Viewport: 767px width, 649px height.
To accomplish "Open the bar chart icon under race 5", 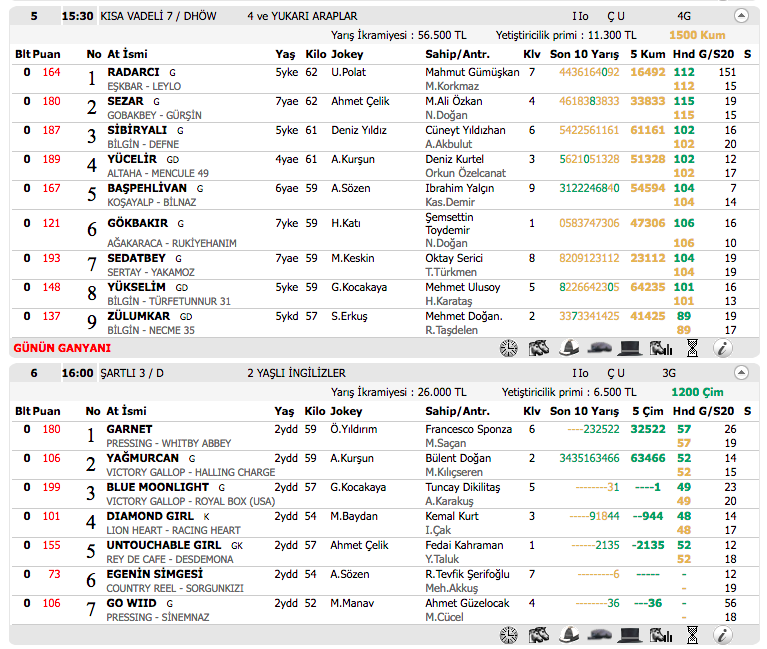I will pyautogui.click(x=661, y=348).
